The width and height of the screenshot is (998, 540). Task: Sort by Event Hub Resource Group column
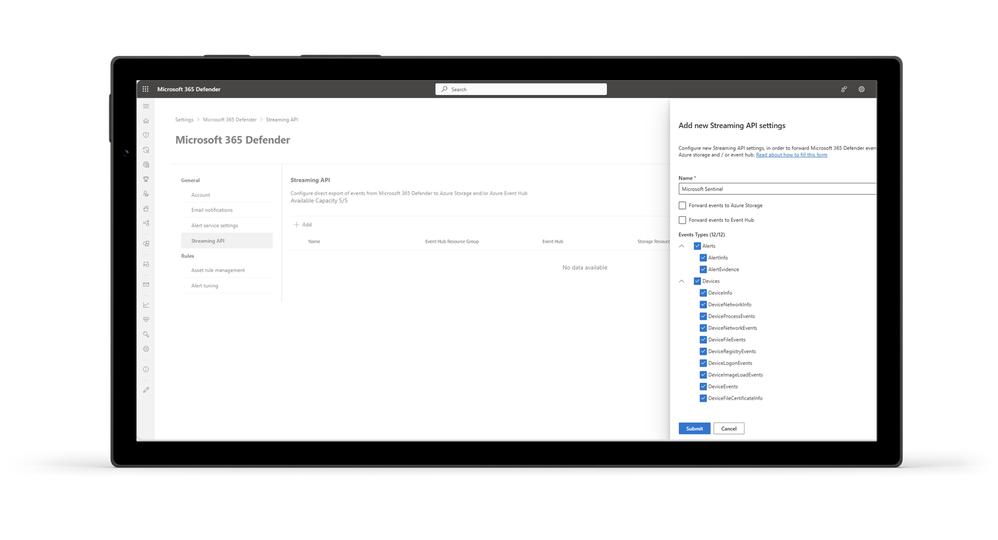click(452, 241)
